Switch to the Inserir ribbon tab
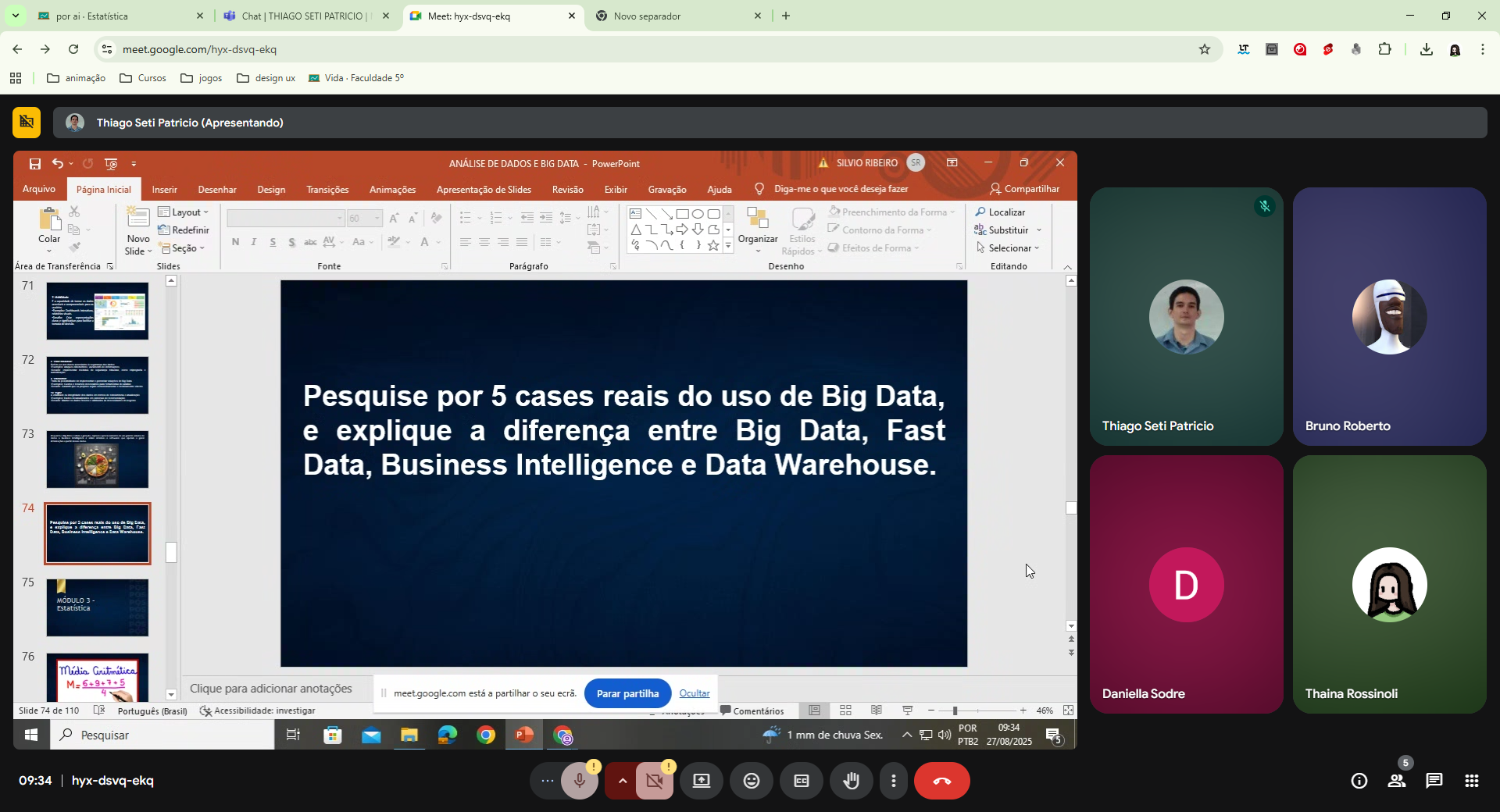Screen dimensions: 1500x812 coord(164,189)
